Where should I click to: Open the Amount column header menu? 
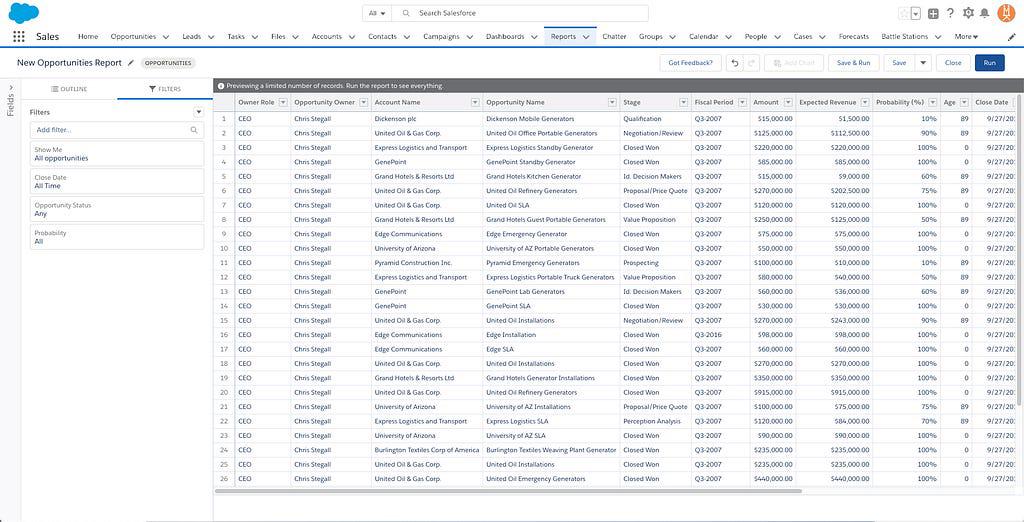coord(787,102)
